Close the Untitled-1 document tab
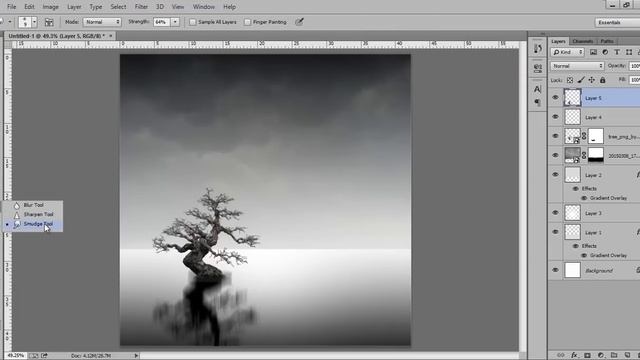The image size is (640, 360). coord(111,36)
